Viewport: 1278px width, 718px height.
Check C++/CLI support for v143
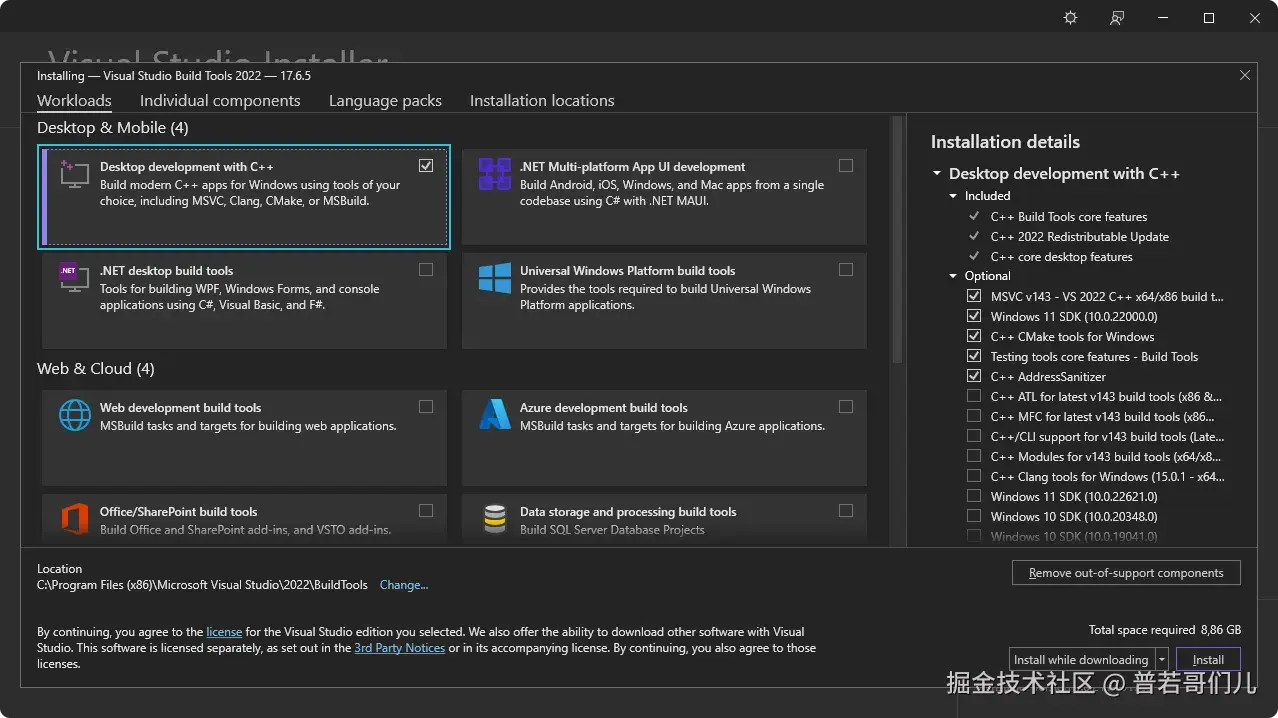[974, 437]
